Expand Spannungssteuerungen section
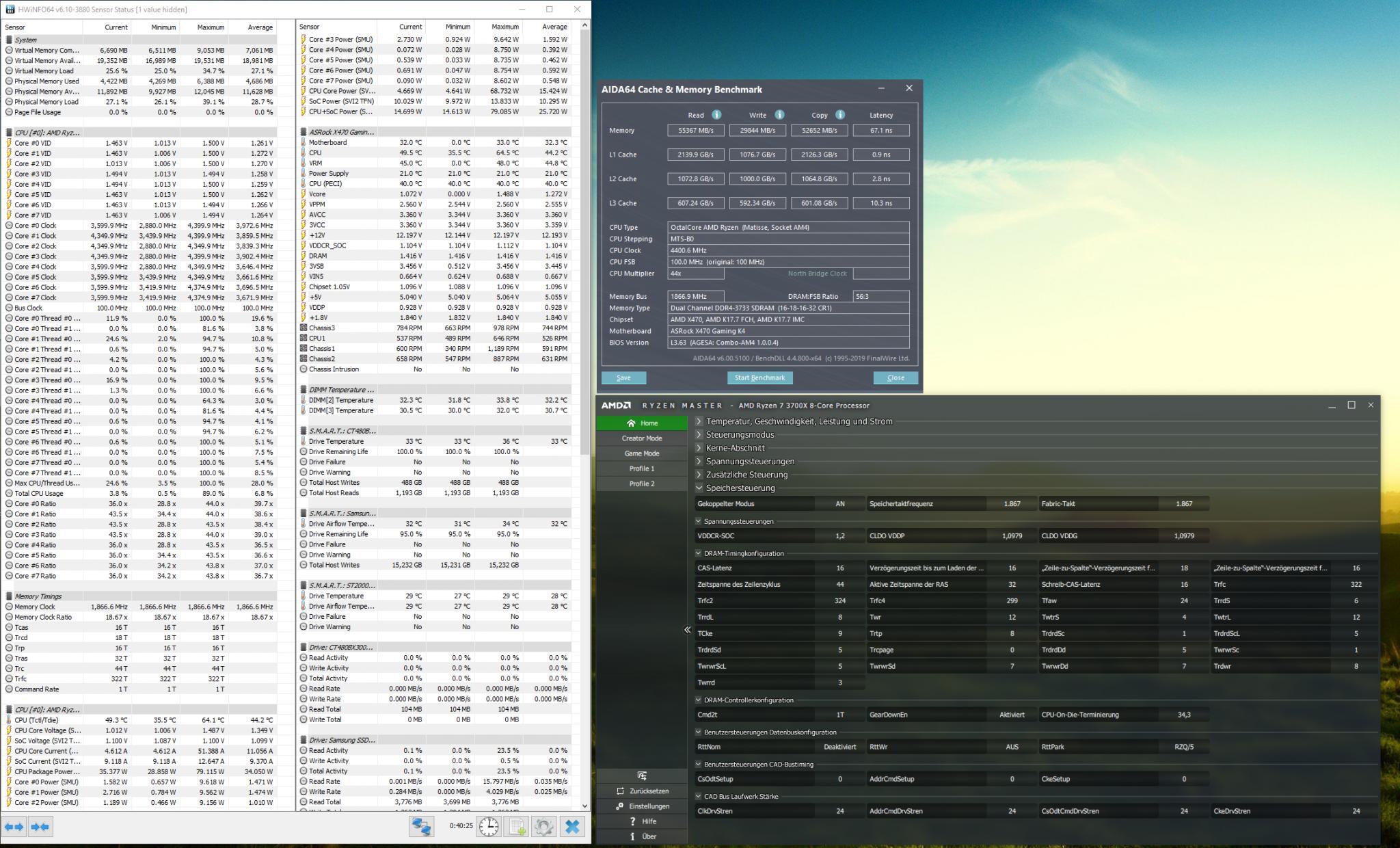1400x848 pixels. point(699,462)
